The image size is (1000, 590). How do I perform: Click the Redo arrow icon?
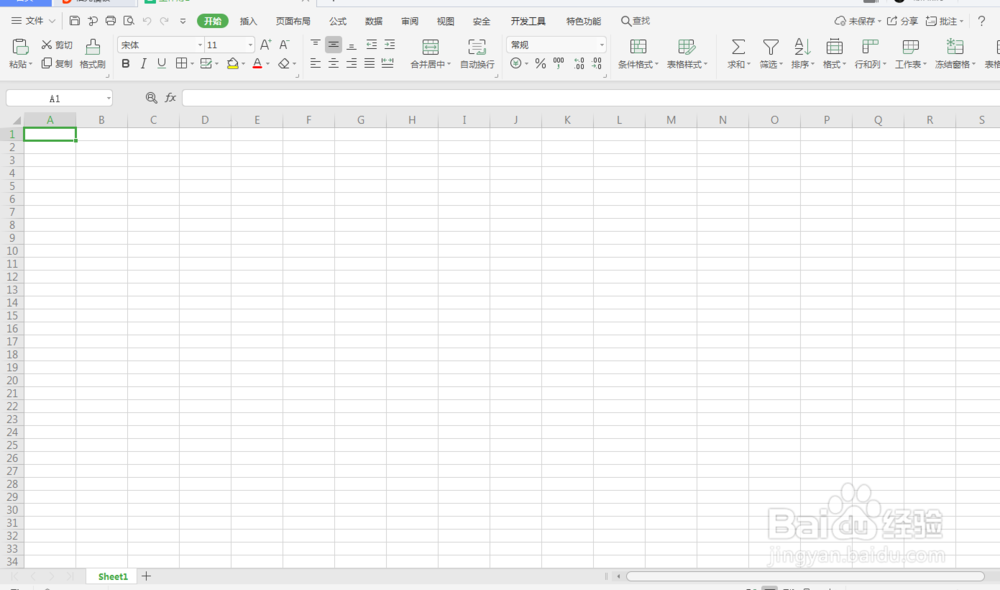coord(165,21)
